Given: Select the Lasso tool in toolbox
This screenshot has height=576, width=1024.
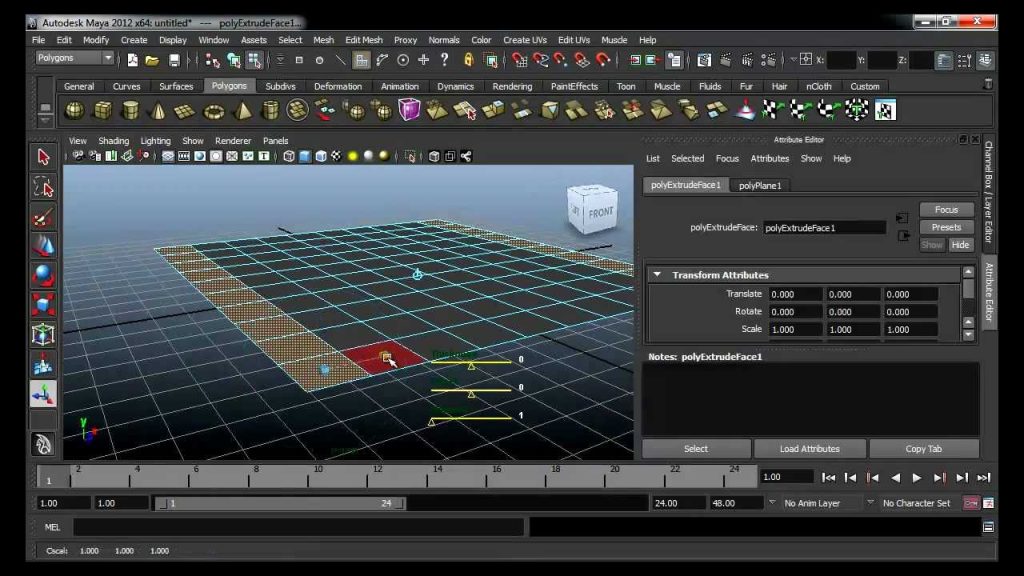Looking at the screenshot, I should point(44,187).
